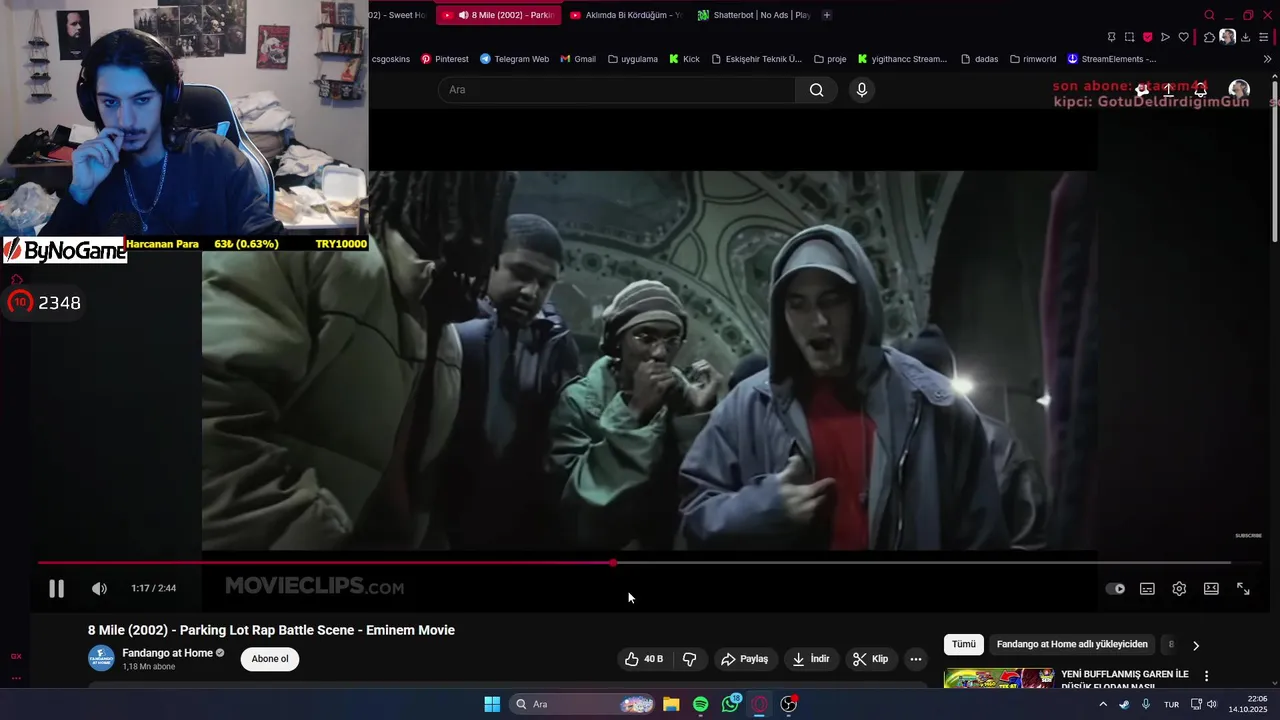Toggle the red ad blocker shield
Viewport: 1280px width, 720px height.
1147,37
